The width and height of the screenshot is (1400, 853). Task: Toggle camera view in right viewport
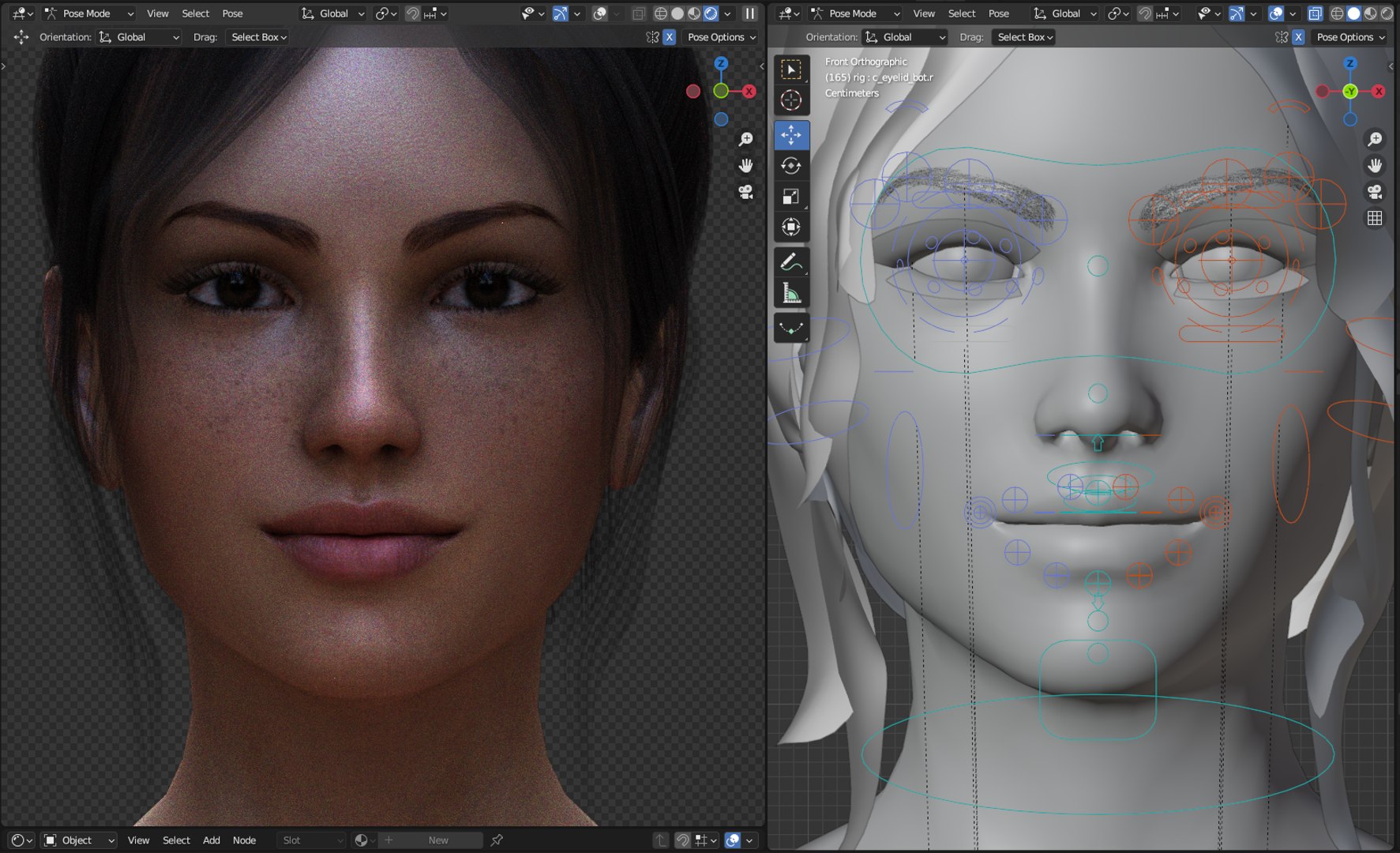[x=1375, y=192]
